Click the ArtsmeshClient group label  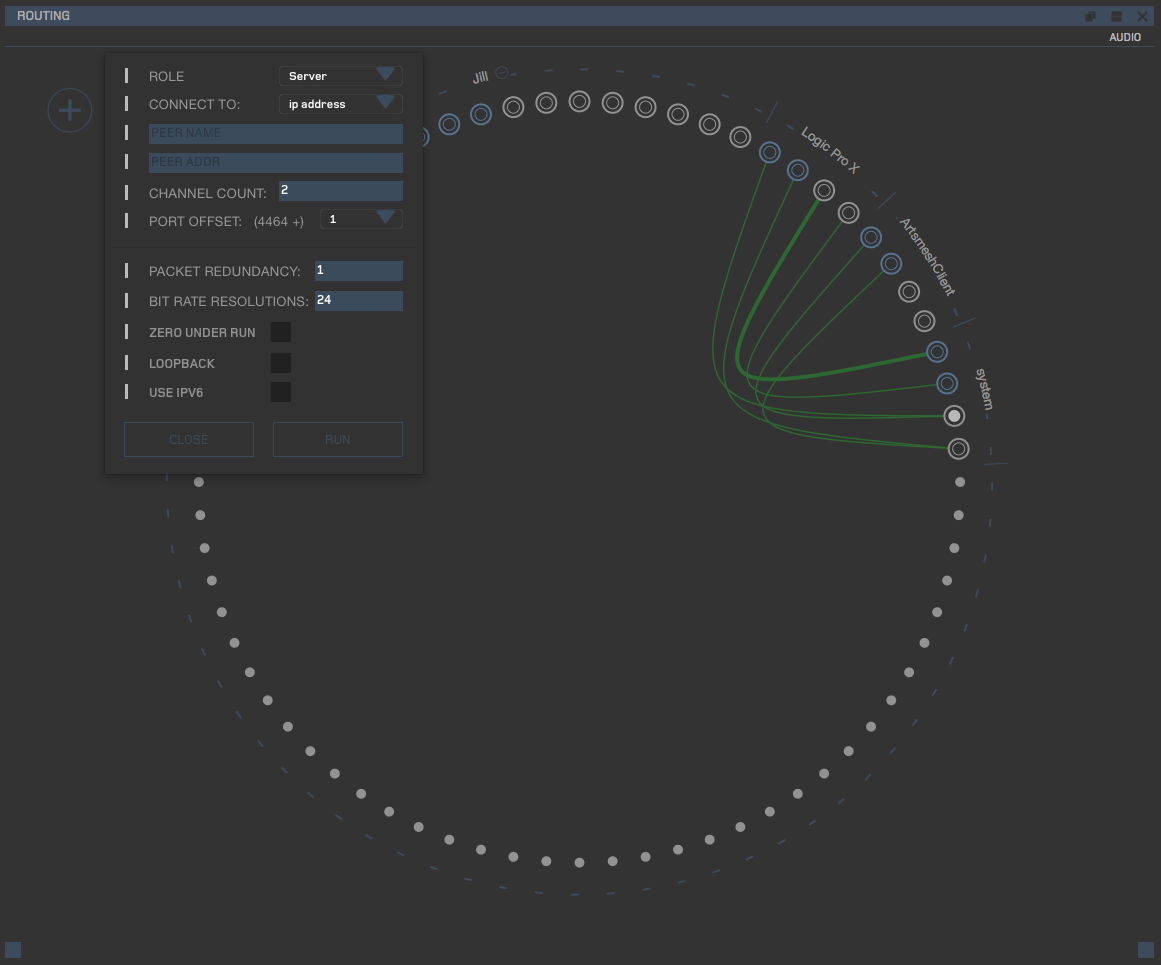[926, 256]
